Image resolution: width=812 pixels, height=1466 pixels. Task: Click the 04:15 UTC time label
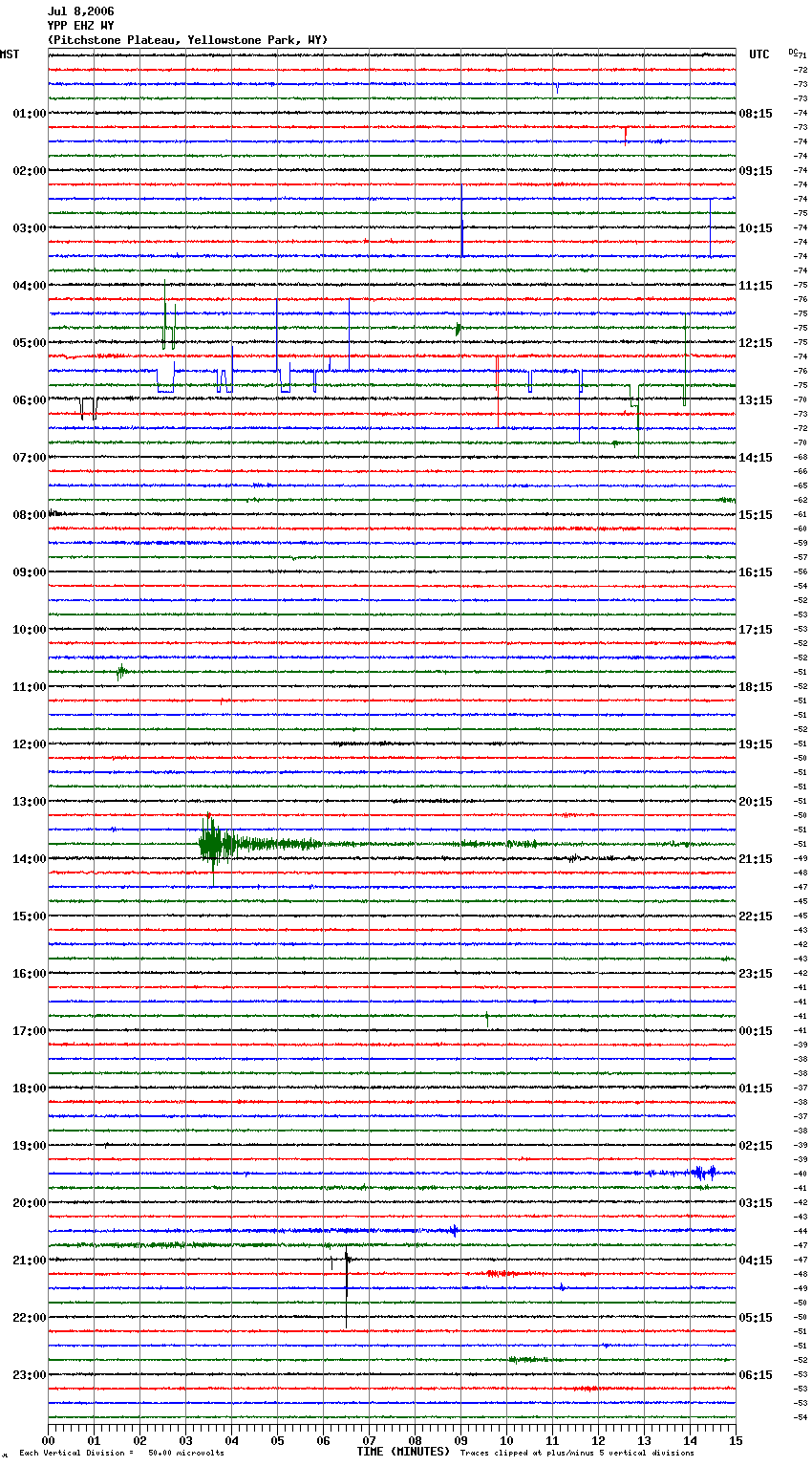point(756,1261)
